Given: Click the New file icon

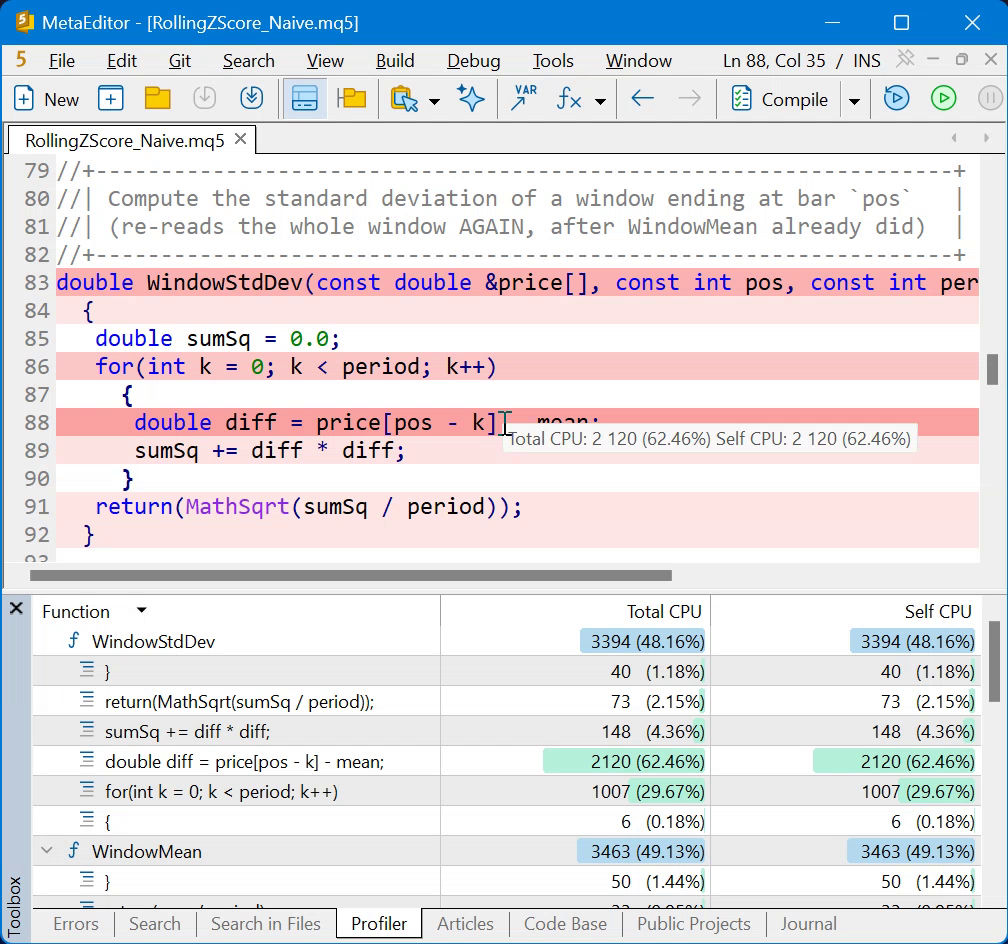Looking at the screenshot, I should point(24,99).
